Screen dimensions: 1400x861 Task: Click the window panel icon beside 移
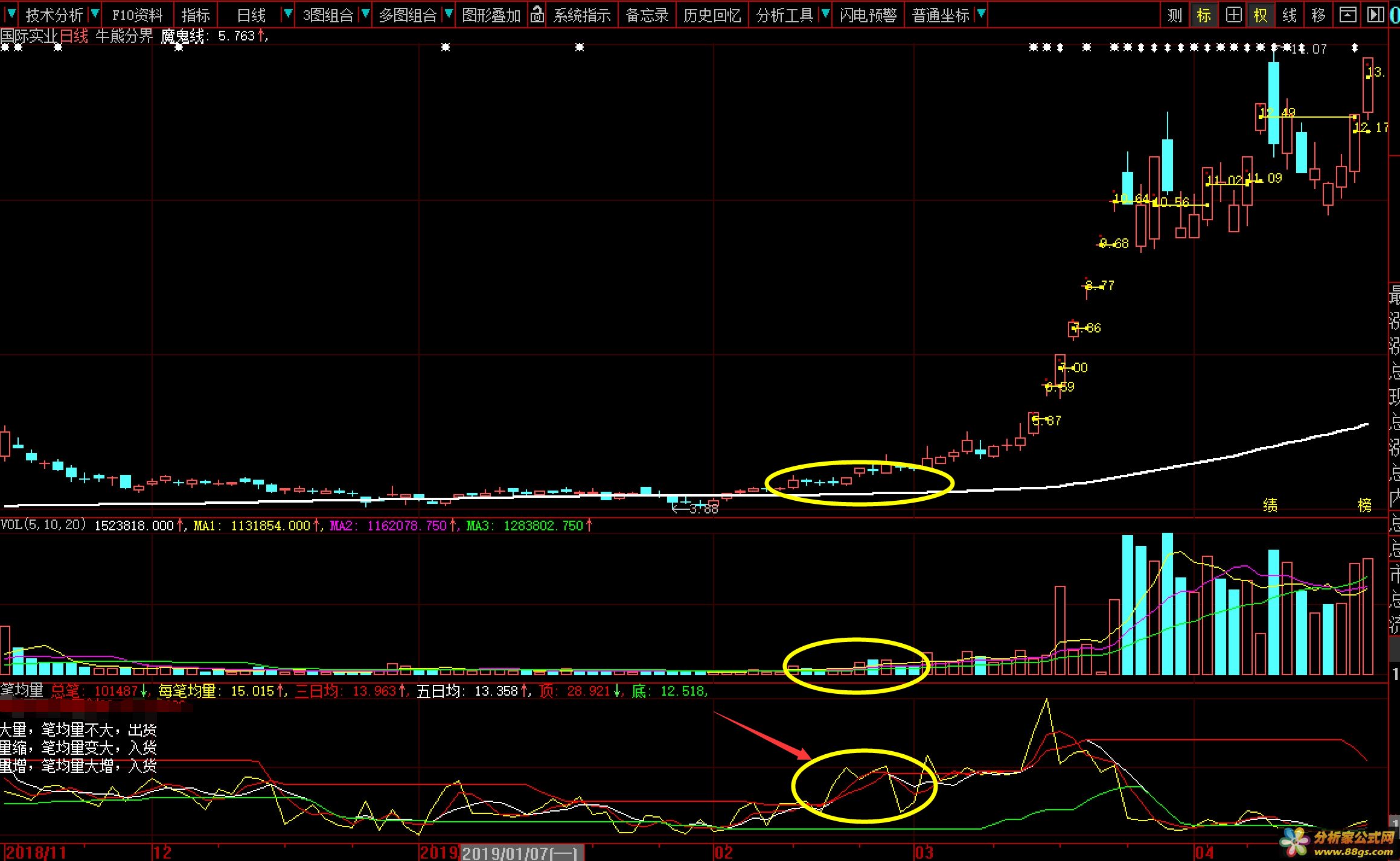tap(1347, 14)
